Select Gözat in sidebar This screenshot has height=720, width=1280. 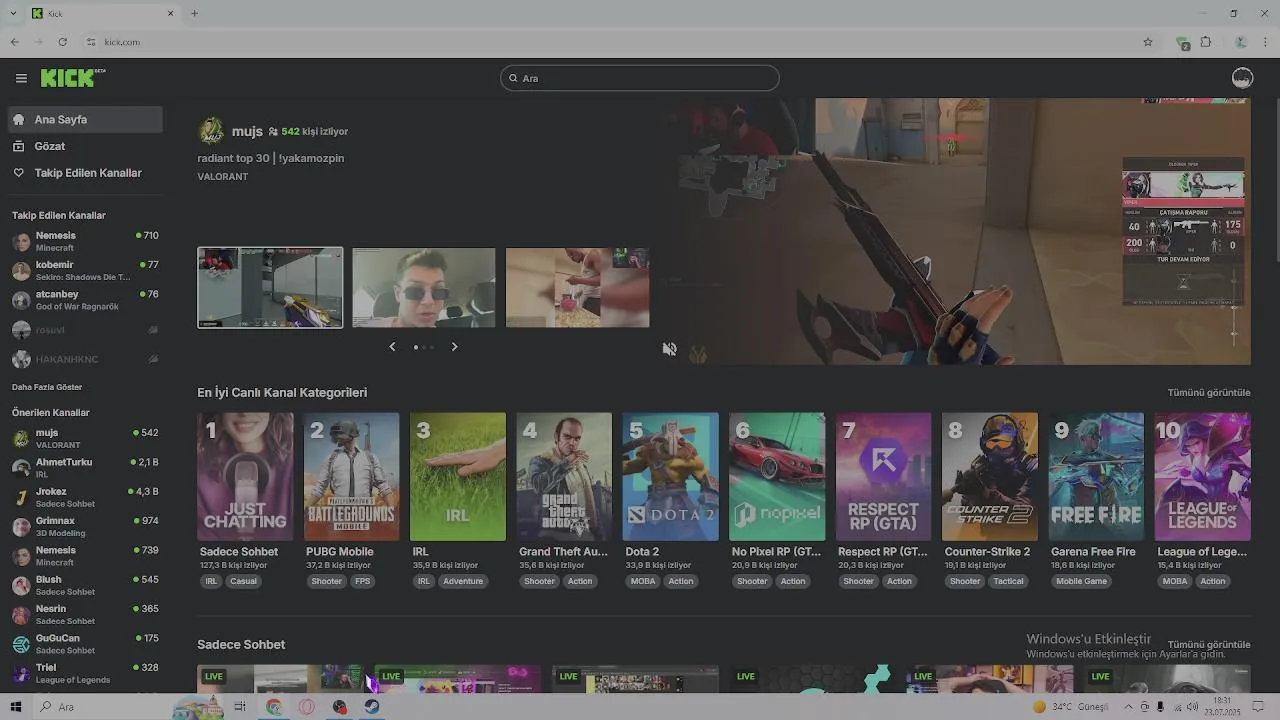pyautogui.click(x=85, y=146)
